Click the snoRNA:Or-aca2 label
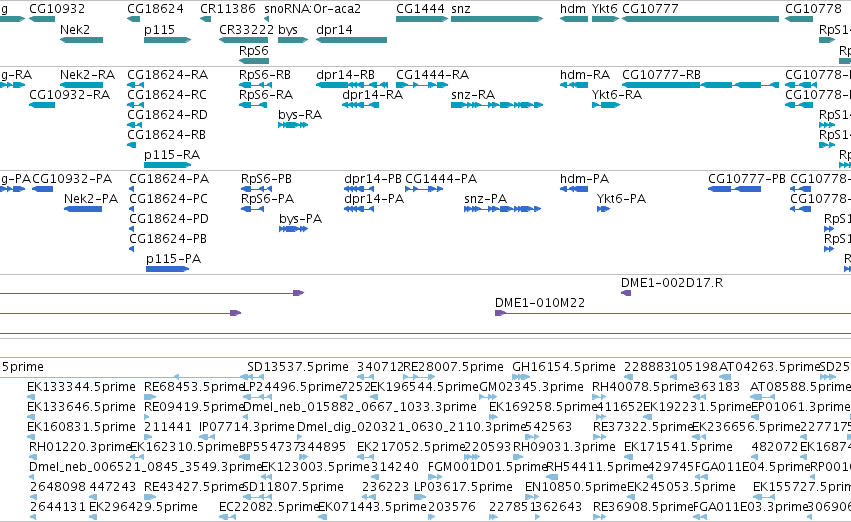 coord(313,9)
